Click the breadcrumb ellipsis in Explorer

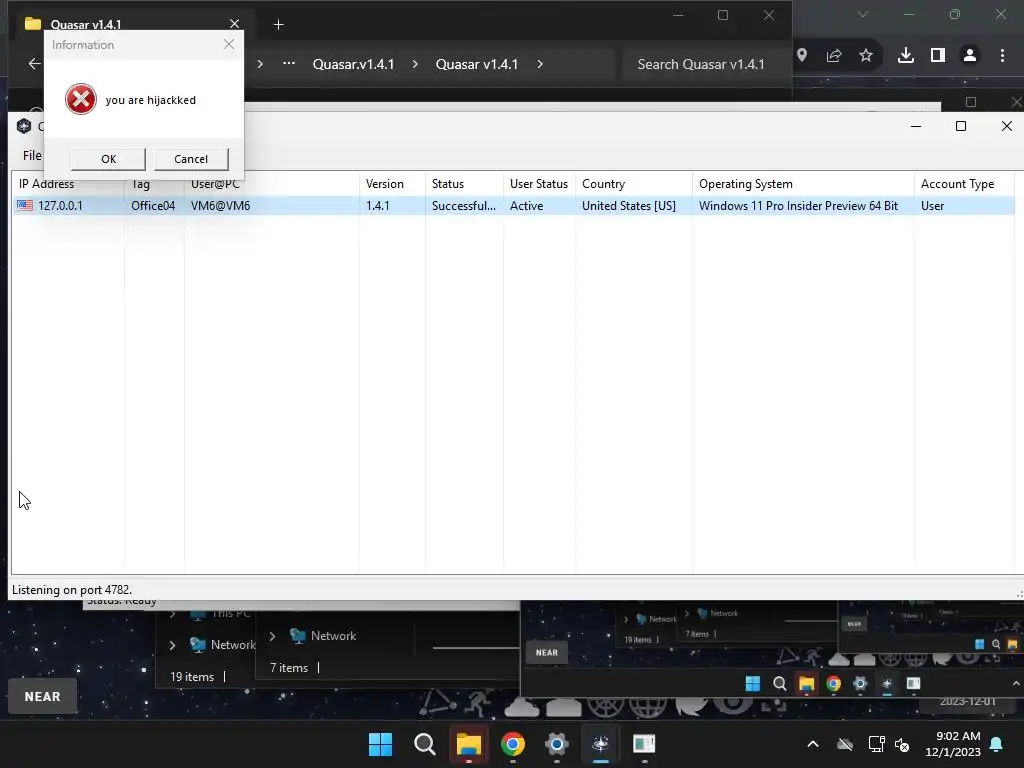point(289,63)
